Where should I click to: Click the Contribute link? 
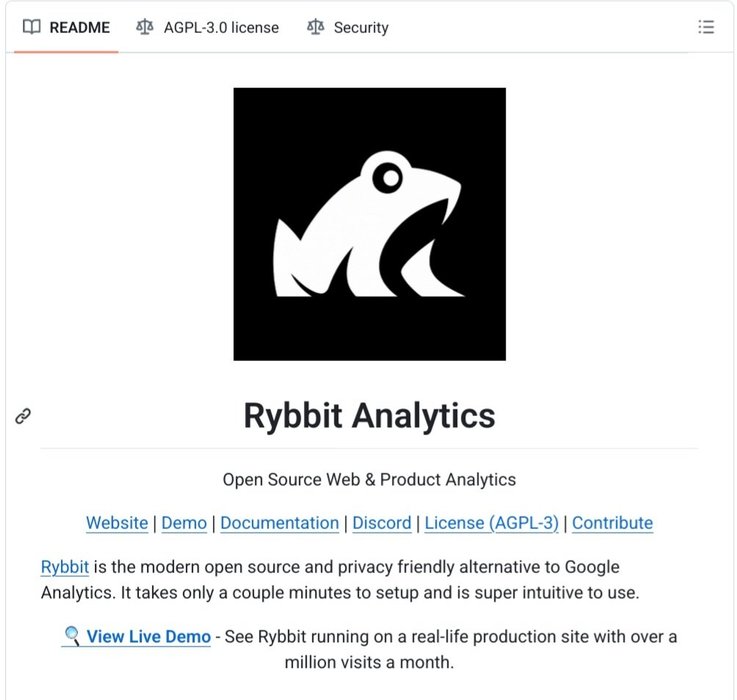click(612, 523)
